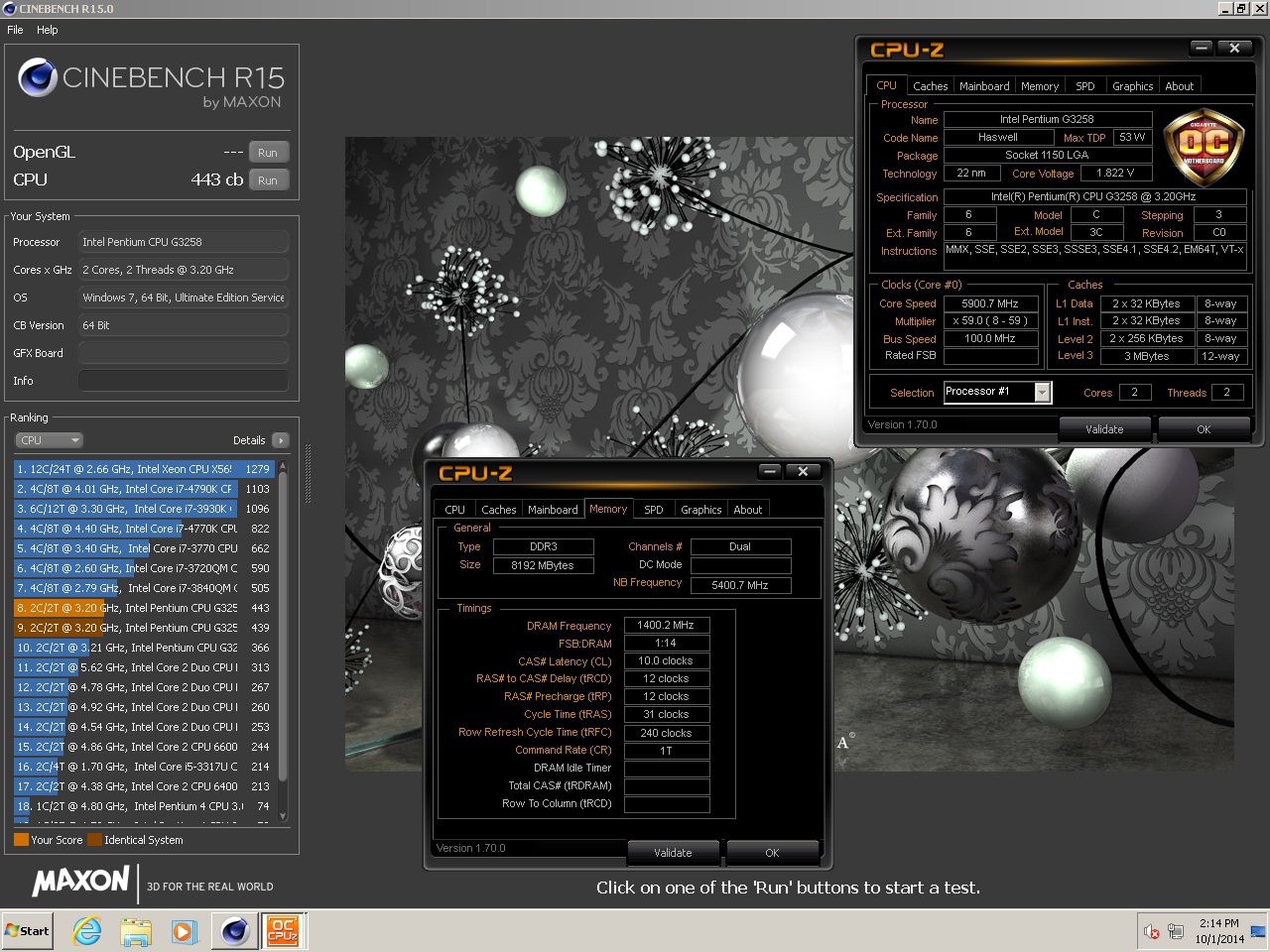Select ranking row 2 Core i7-4790K
This screenshot has height=952, width=1270.
click(x=144, y=489)
